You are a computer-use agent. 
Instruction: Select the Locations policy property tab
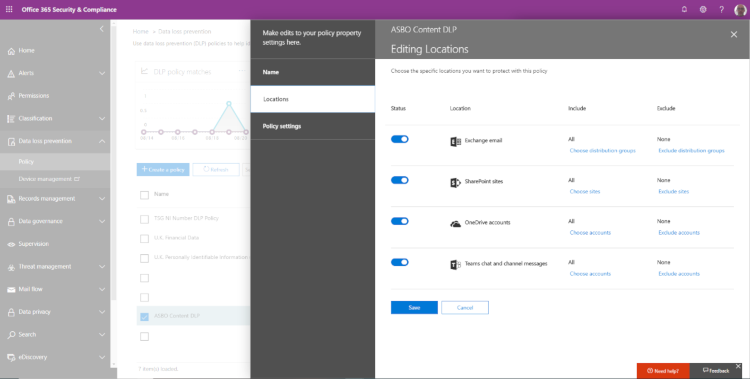click(x=313, y=99)
